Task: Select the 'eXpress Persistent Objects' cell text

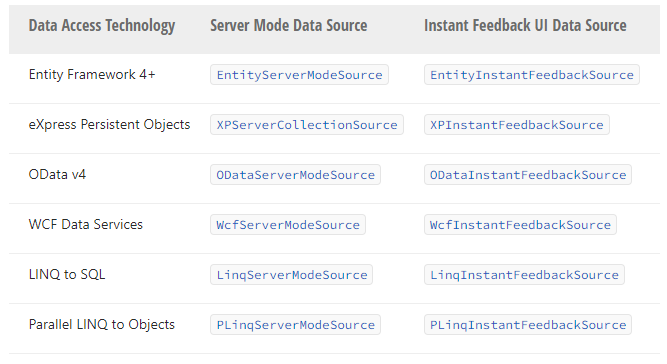Action: [109, 124]
